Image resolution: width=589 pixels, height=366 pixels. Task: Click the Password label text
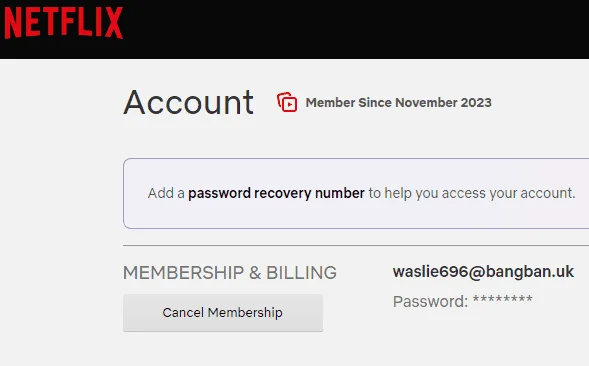pyautogui.click(x=430, y=301)
